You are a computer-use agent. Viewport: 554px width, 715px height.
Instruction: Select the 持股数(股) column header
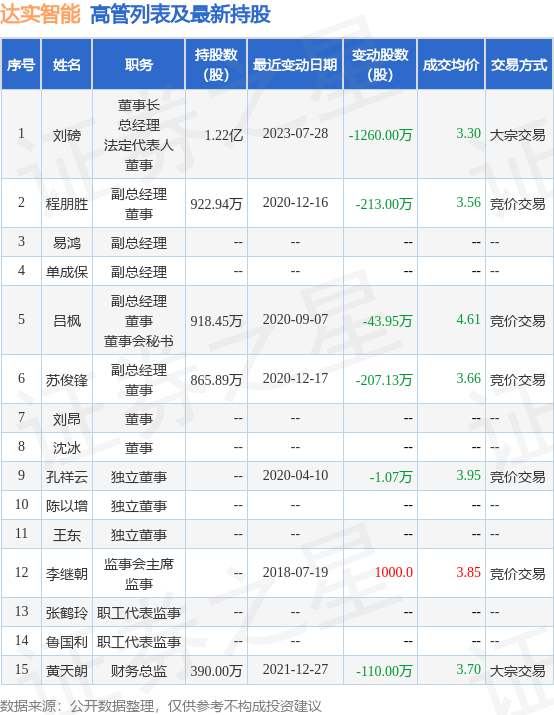pyautogui.click(x=216, y=64)
